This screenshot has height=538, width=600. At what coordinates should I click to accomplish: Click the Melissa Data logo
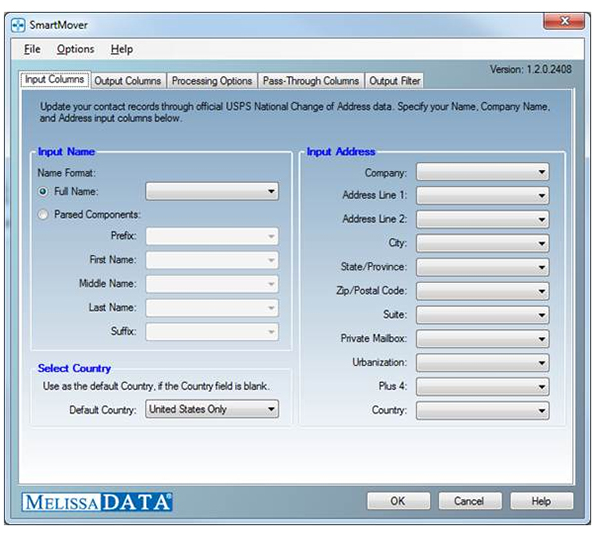pos(97,502)
